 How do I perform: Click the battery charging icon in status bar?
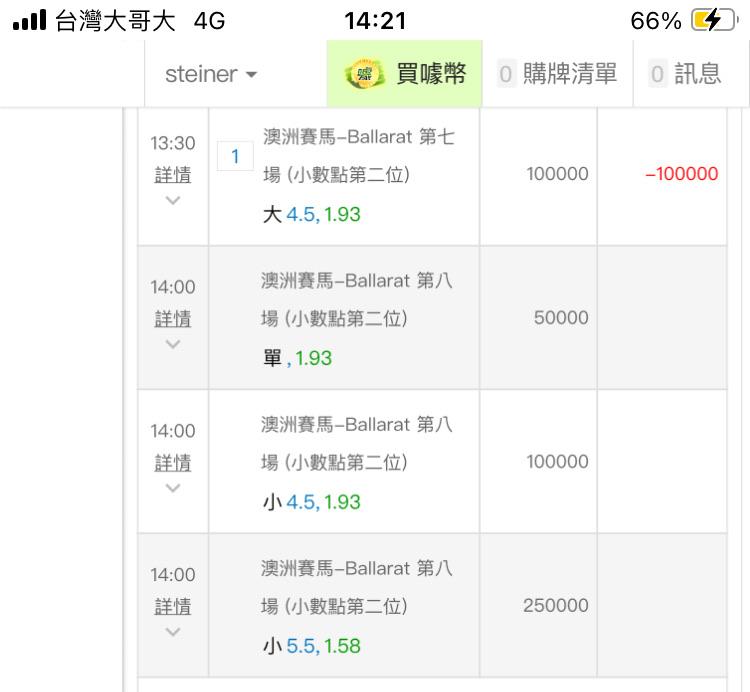(715, 21)
